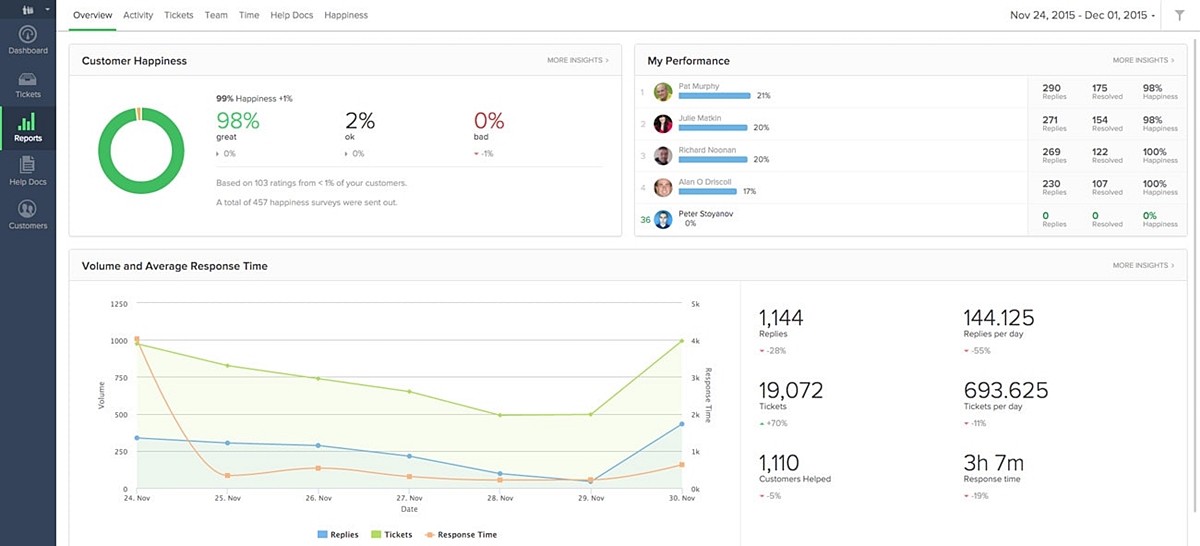The image size is (1200, 546).
Task: Switch to the Happiness tab
Action: click(346, 15)
